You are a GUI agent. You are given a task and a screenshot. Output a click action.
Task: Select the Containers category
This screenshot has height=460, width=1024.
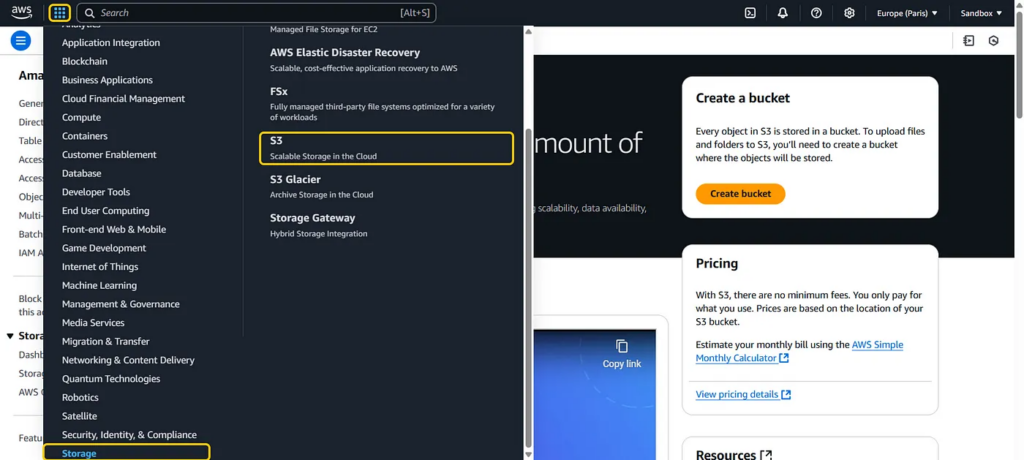[85, 136]
